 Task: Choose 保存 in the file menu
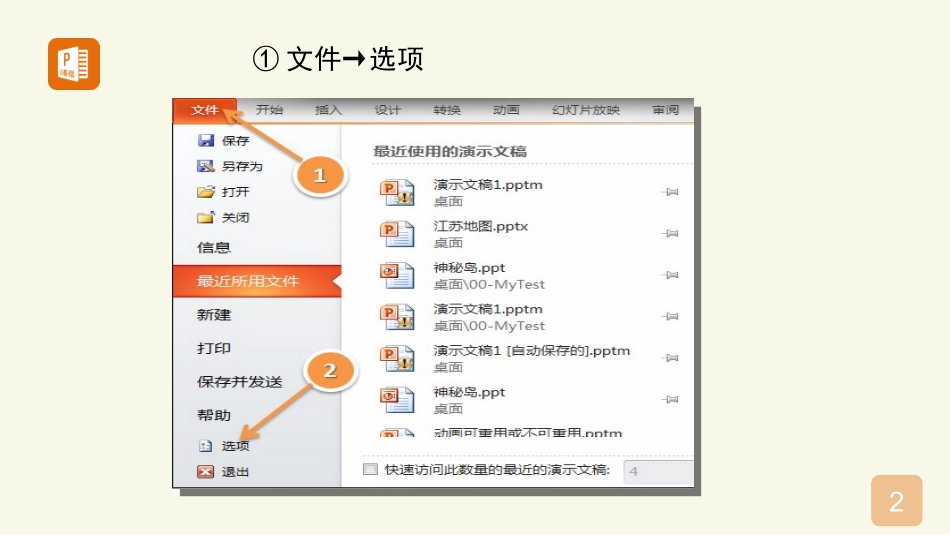coord(235,141)
